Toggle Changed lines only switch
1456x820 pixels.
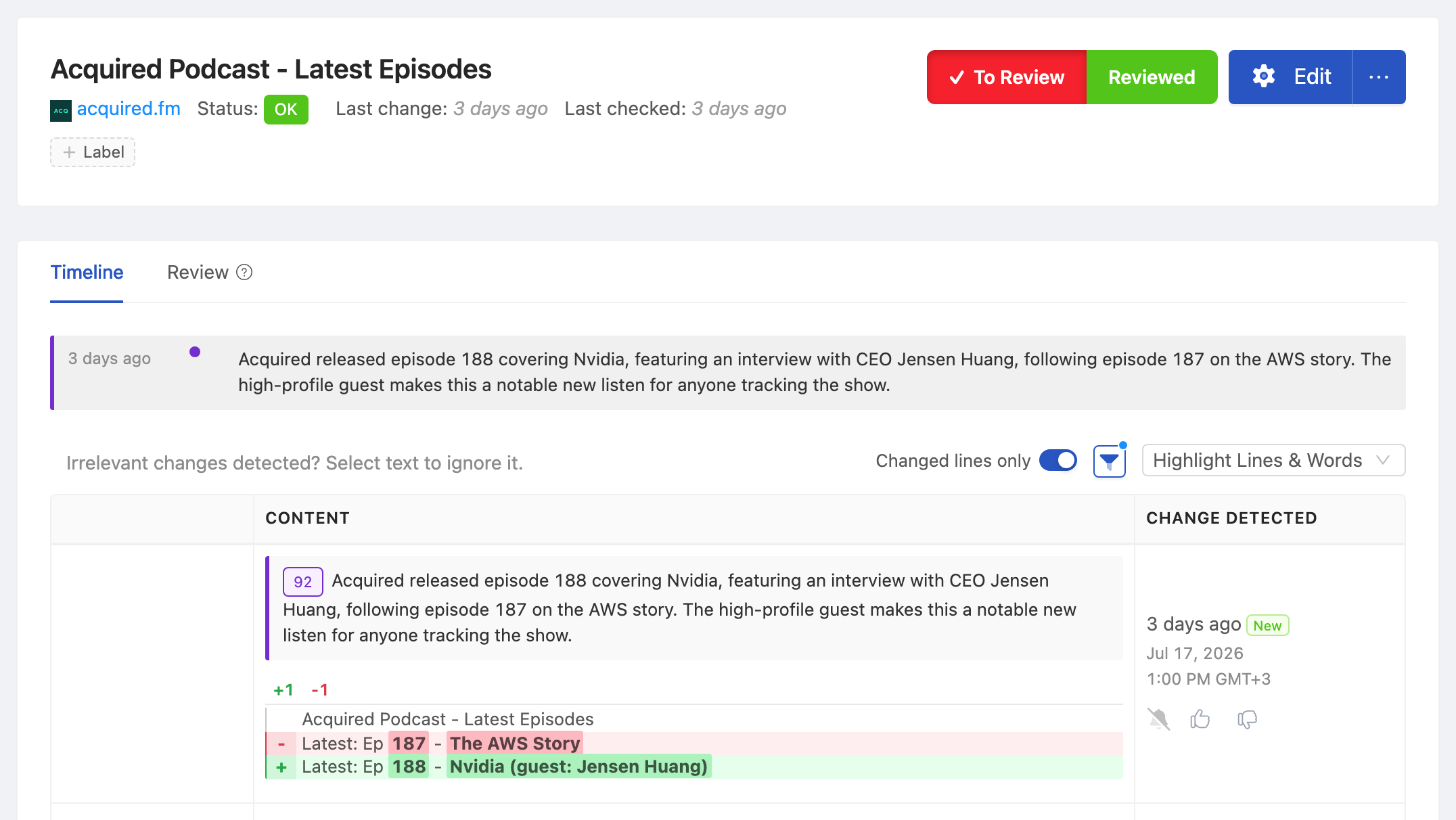point(1058,461)
